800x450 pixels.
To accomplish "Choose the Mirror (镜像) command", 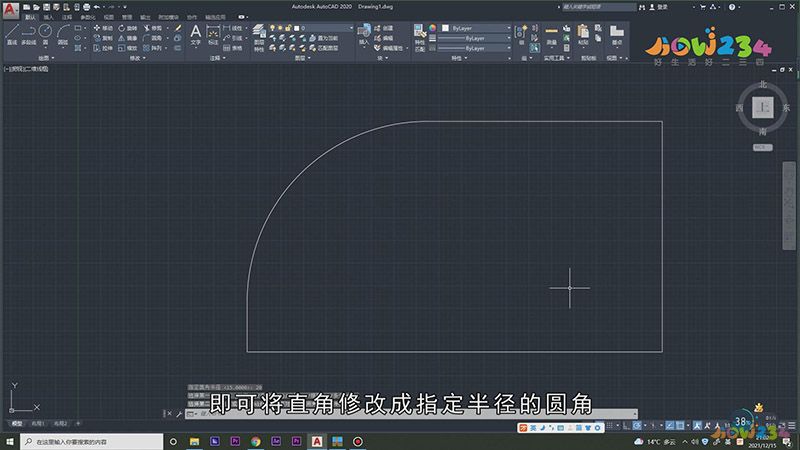I will click(x=128, y=38).
